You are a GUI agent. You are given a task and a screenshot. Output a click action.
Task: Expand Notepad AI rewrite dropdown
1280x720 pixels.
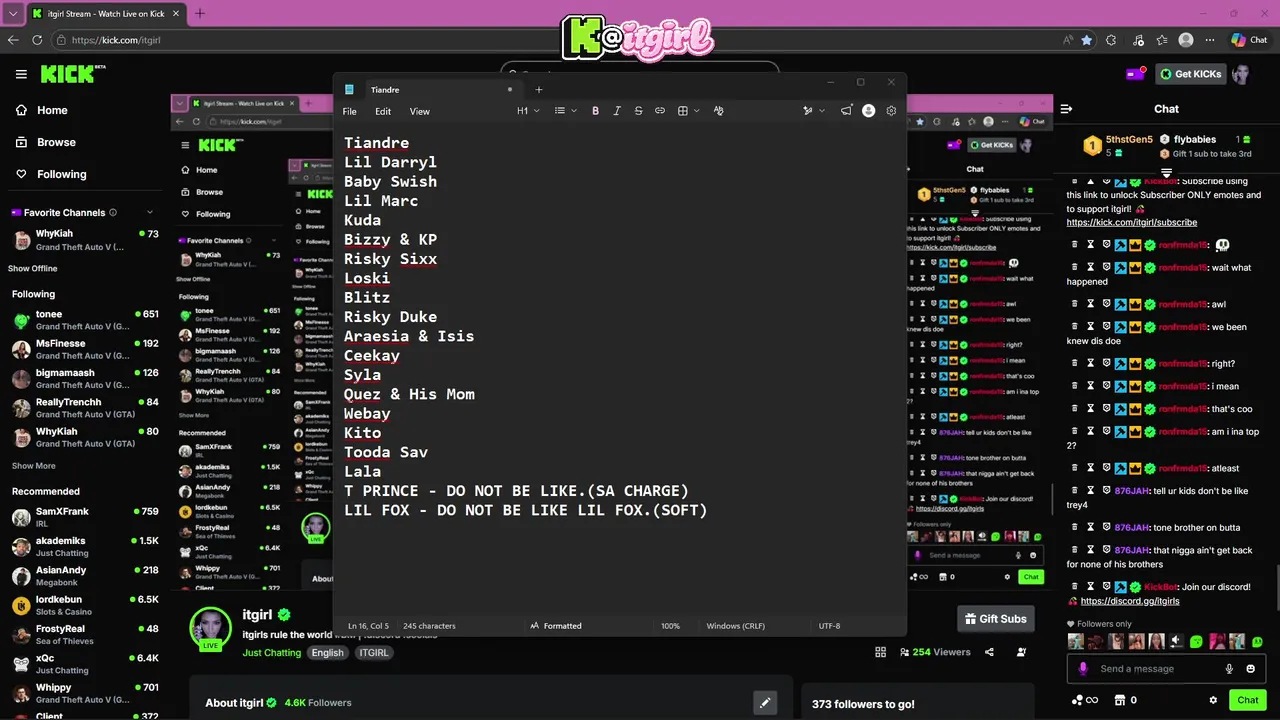pos(814,111)
